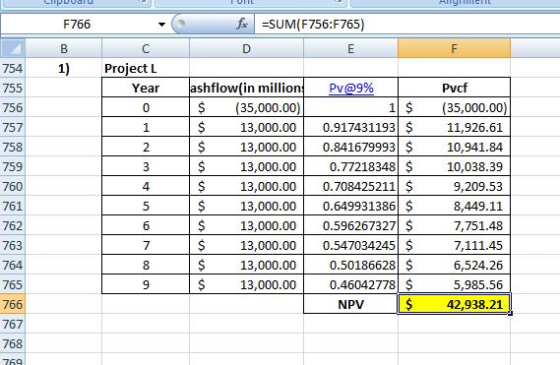
Task: Click the 'NPV' label cell
Action: pos(351,304)
